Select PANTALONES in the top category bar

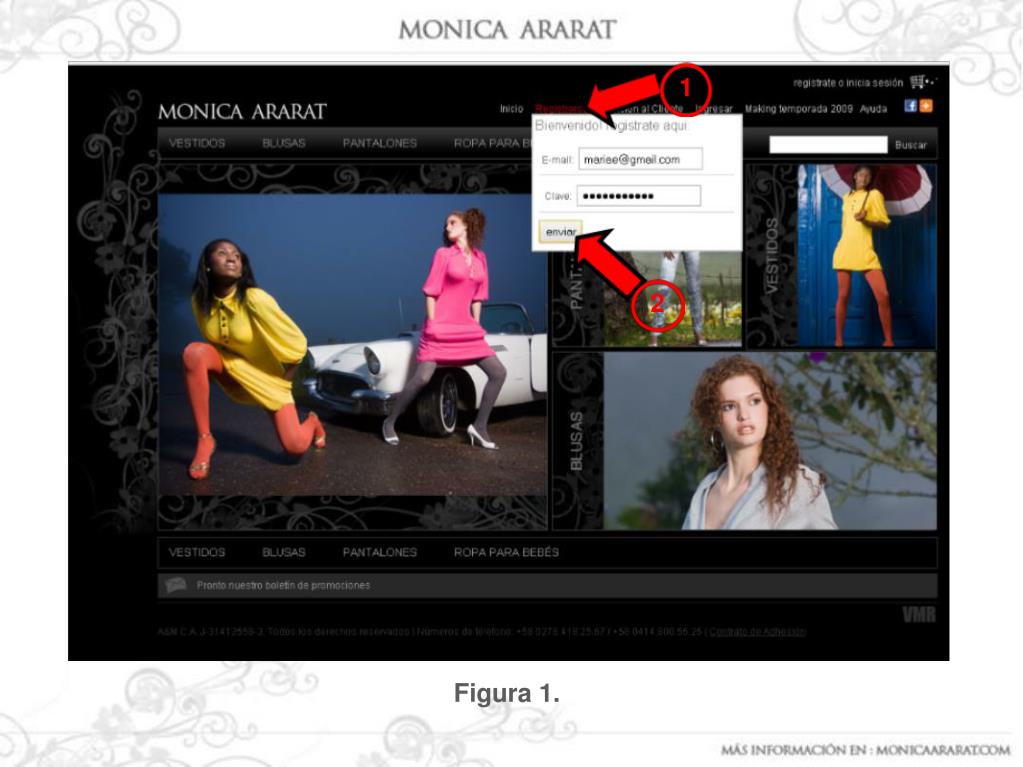[380, 143]
